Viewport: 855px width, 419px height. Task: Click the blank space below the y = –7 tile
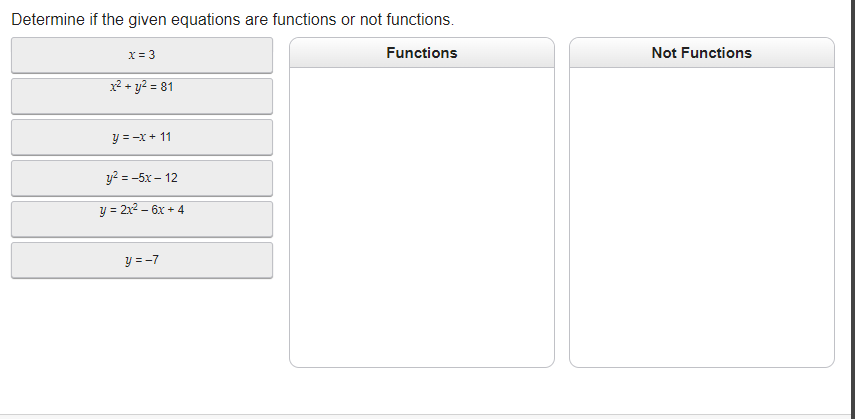click(x=142, y=327)
